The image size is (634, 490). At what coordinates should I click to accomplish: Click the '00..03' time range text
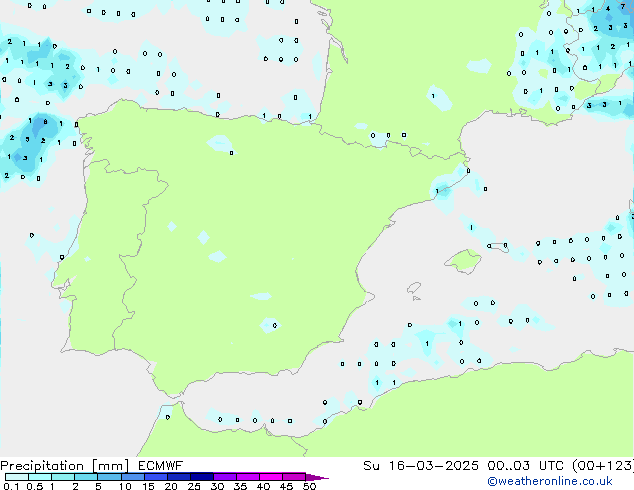click(x=508, y=466)
